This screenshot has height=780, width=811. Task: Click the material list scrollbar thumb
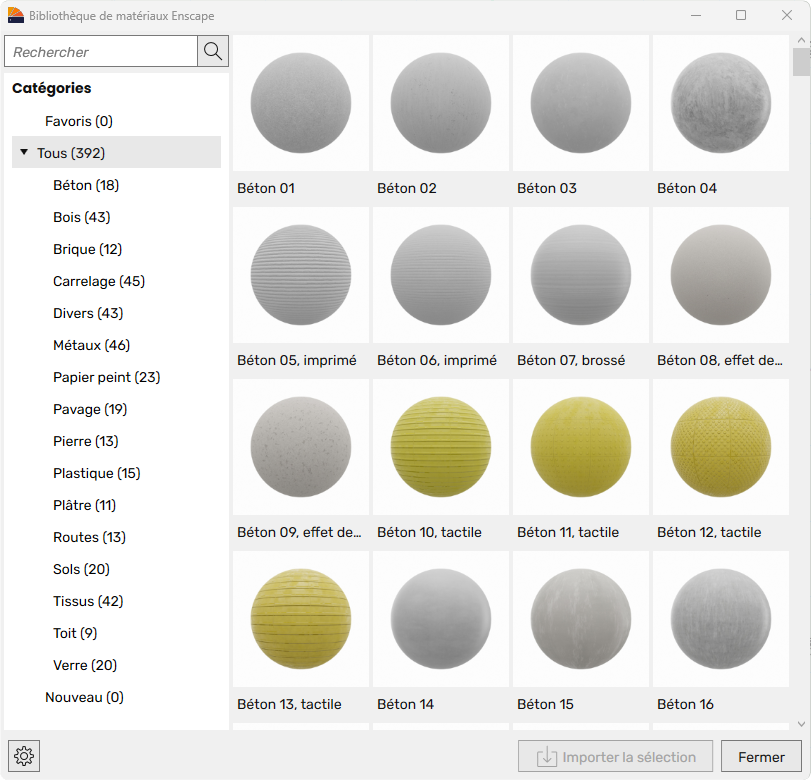pos(801,62)
